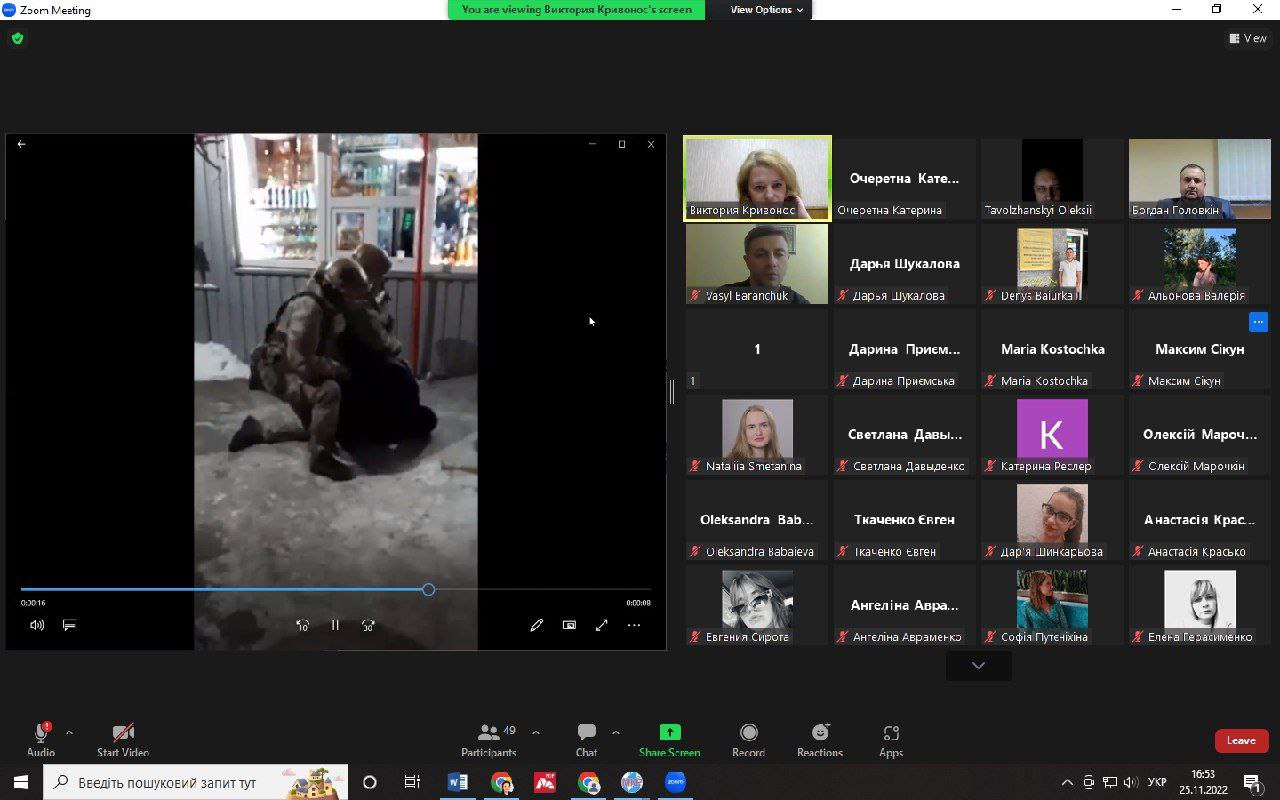1280x800 pixels.
Task: Switch video player to mini view mode
Action: click(569, 625)
